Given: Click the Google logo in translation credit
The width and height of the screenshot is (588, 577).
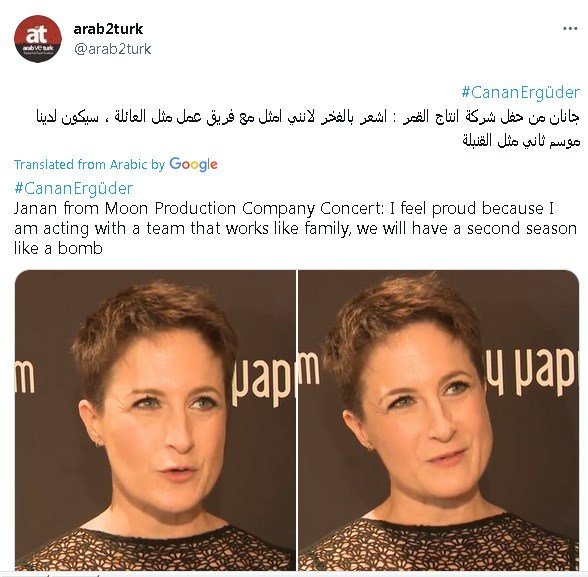Looking at the screenshot, I should tap(193, 164).
